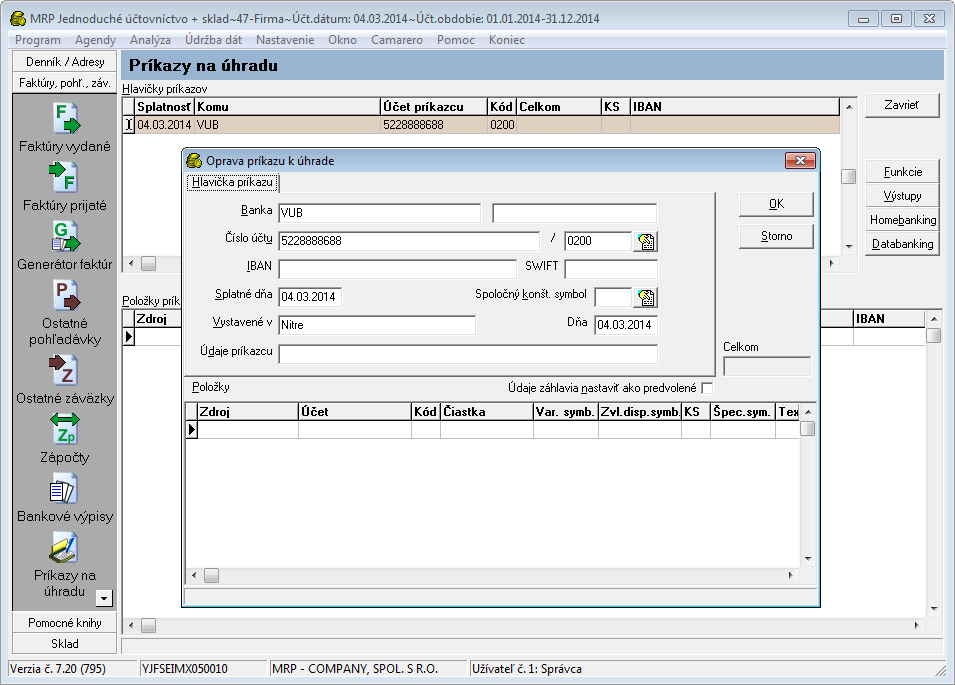The width and height of the screenshot is (955, 685).
Task: Open Bankové výpisy icon
Action: click(x=65, y=488)
